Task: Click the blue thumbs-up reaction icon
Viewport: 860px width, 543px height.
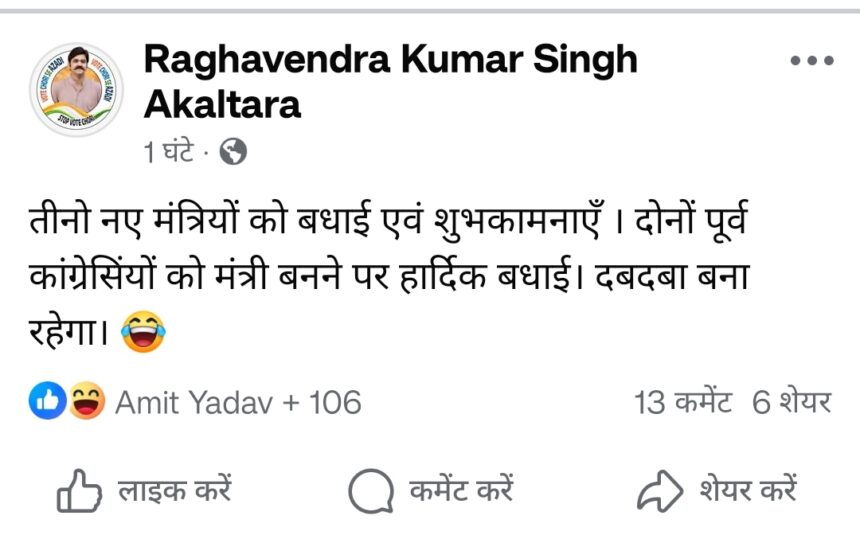Action: click(x=49, y=403)
